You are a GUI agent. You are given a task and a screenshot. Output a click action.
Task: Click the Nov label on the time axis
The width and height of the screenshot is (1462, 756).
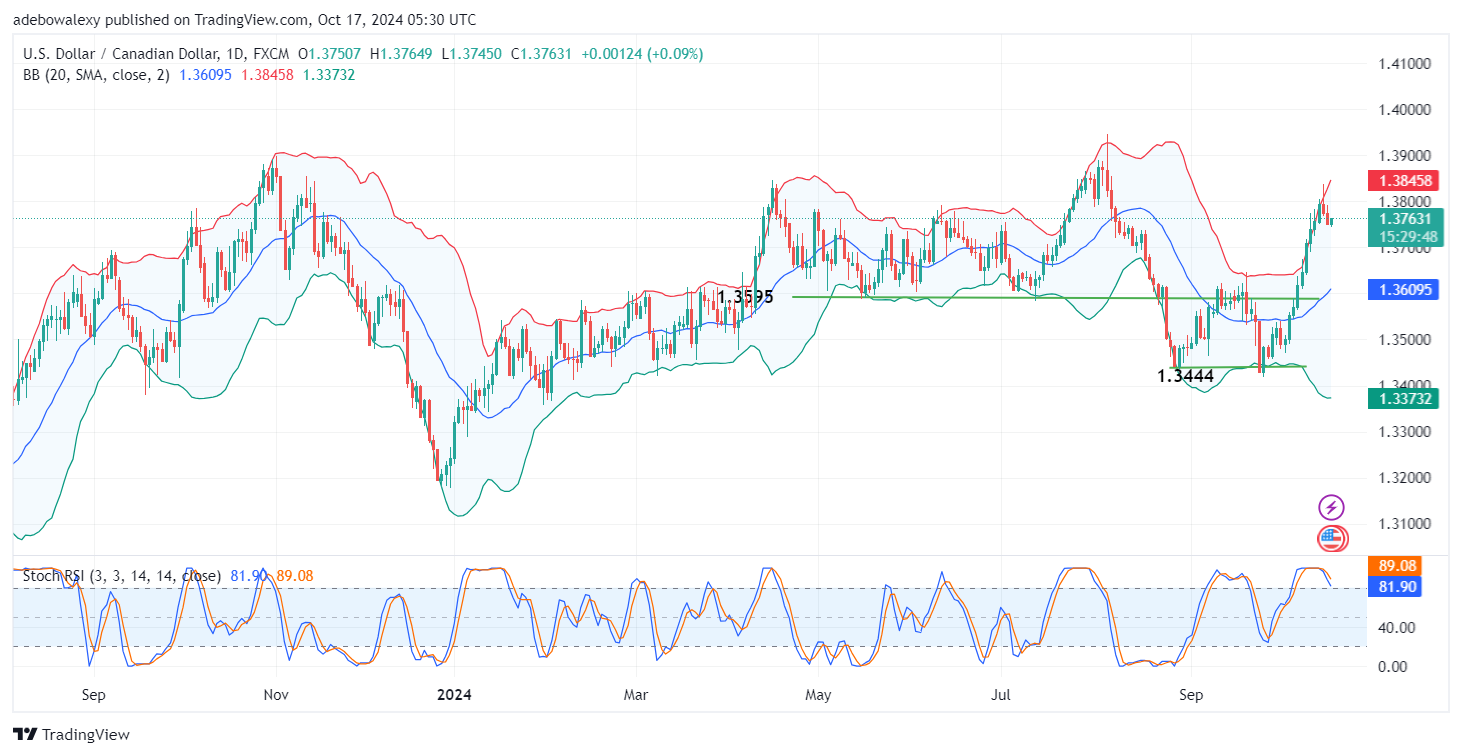click(x=277, y=693)
